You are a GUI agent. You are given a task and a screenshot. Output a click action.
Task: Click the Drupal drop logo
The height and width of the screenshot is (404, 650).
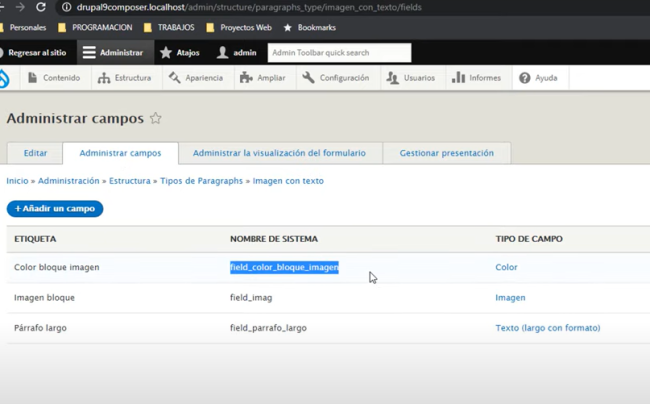tap(4, 78)
